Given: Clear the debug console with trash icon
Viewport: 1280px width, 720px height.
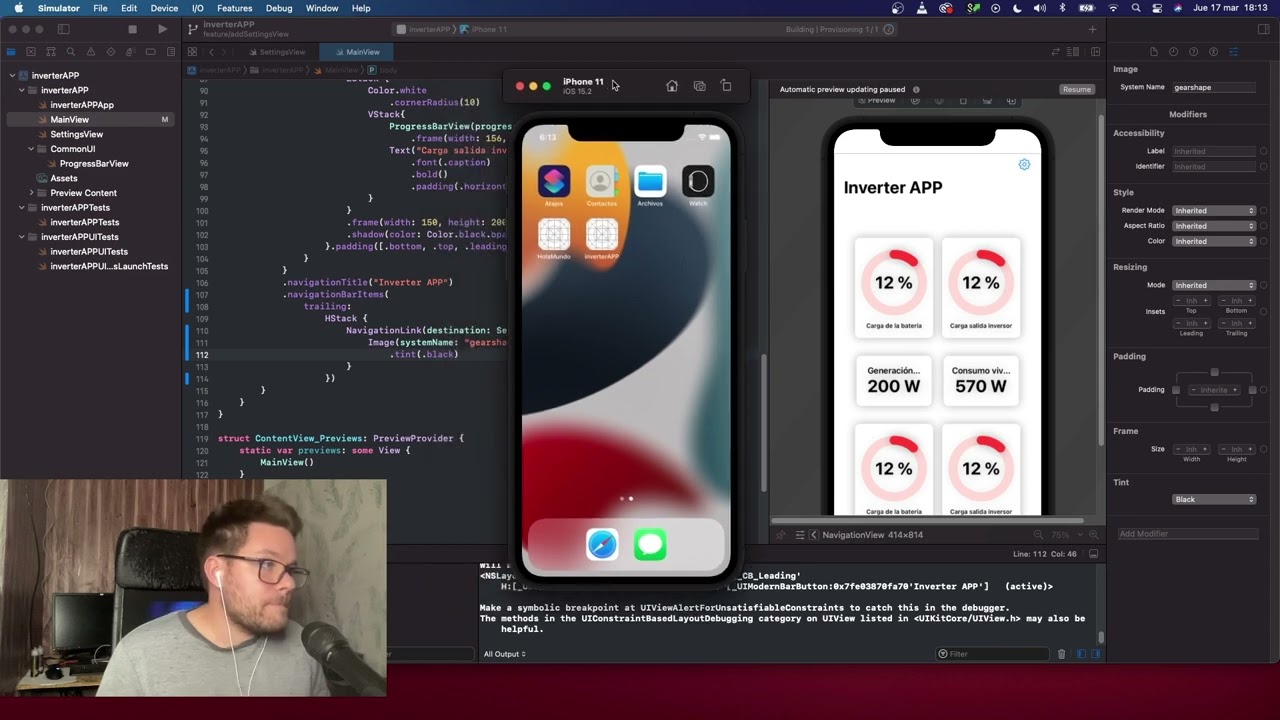Looking at the screenshot, I should tap(1061, 654).
